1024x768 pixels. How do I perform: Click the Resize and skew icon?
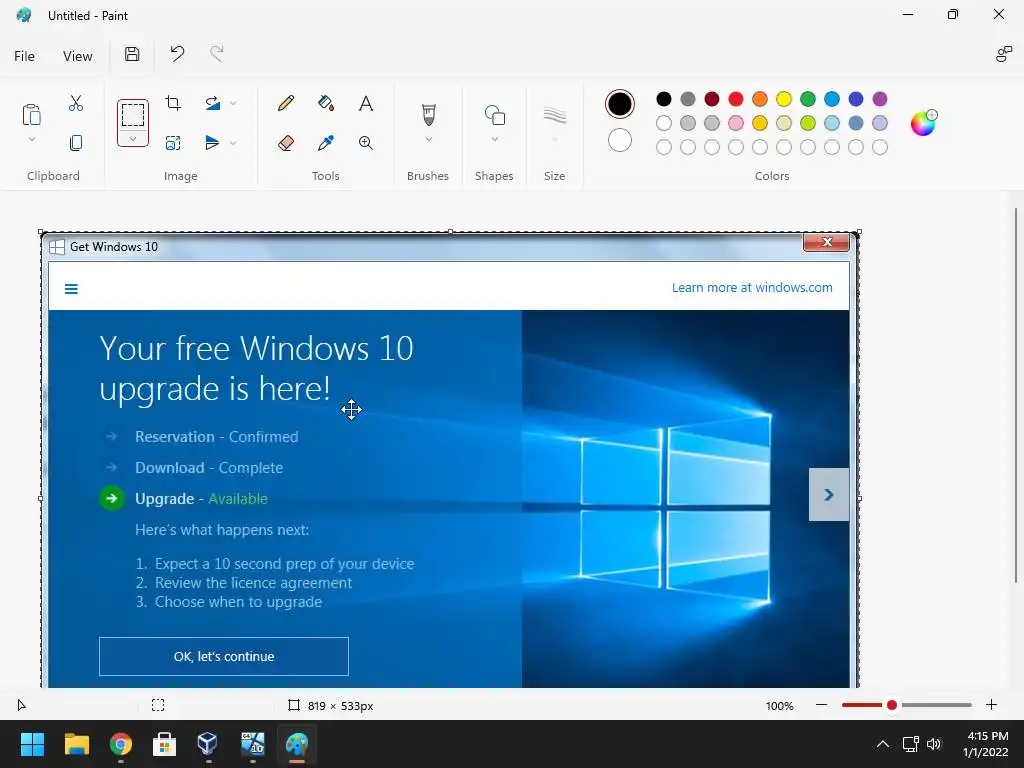[173, 143]
